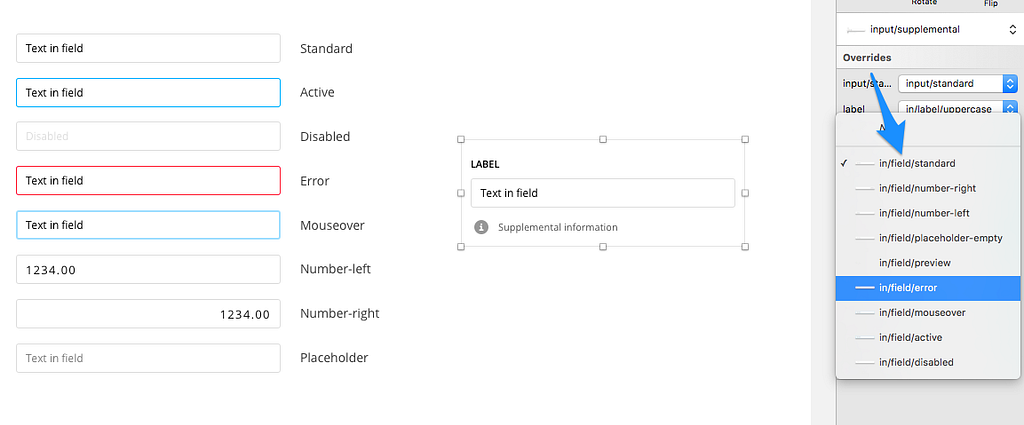Image resolution: width=1024 pixels, height=425 pixels.
Task: Pick in/field/mouseover from the menu
Action: click(x=928, y=313)
